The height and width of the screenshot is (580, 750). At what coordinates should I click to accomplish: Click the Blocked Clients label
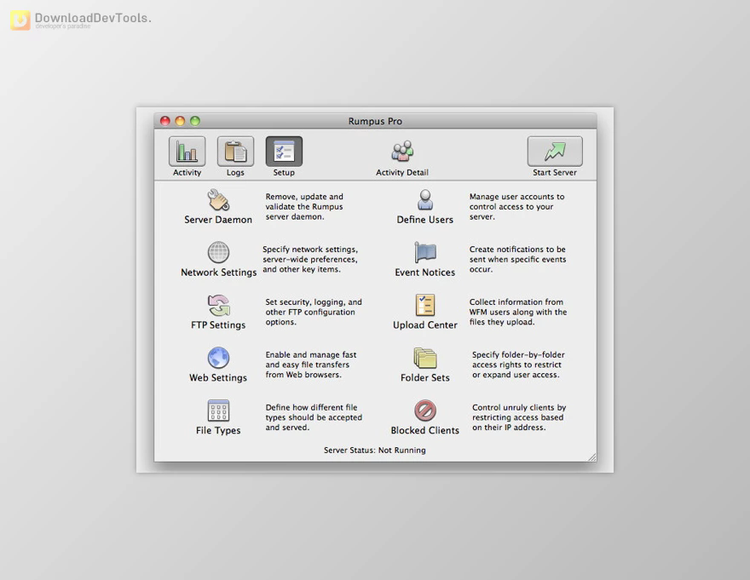coord(425,430)
